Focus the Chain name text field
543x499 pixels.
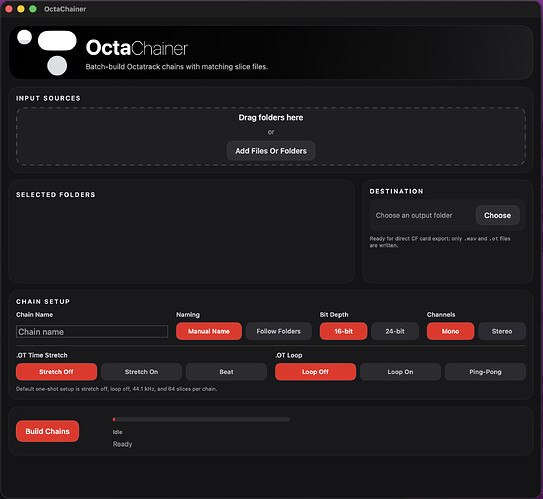click(92, 331)
